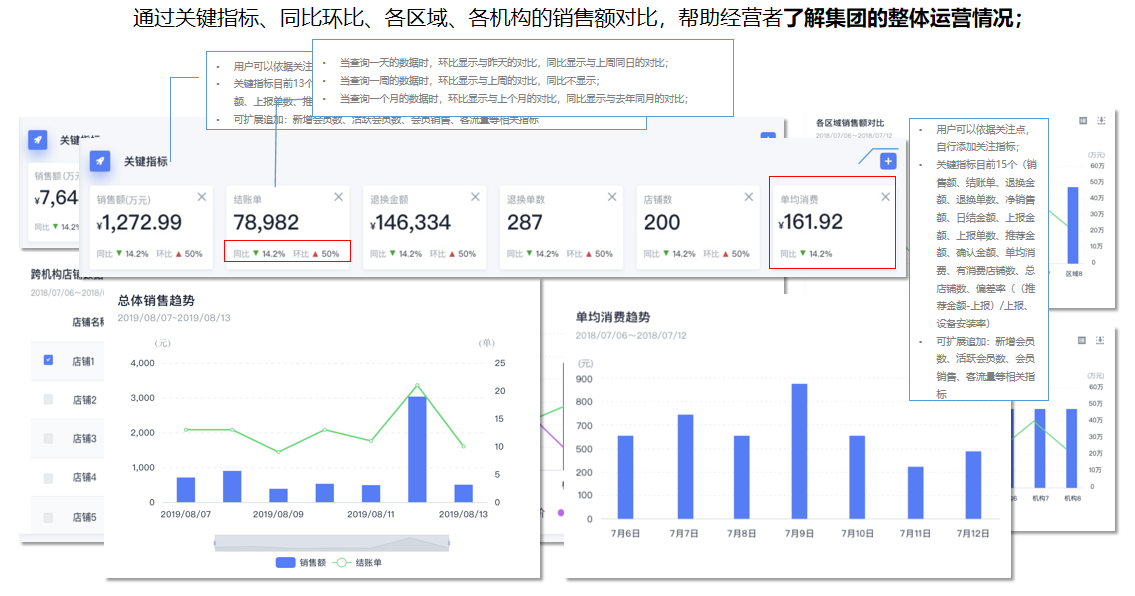The width and height of the screenshot is (1135, 596).
Task: Click the 2019/08/11 x-axis label
Action: 371,514
